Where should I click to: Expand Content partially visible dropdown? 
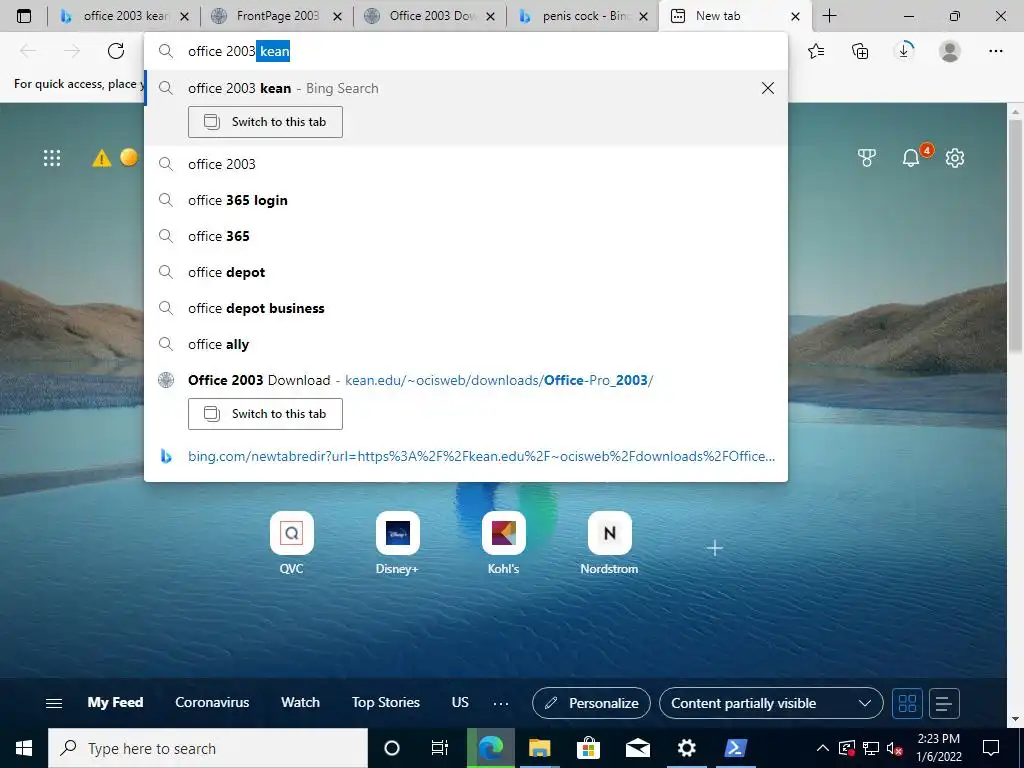tap(771, 703)
